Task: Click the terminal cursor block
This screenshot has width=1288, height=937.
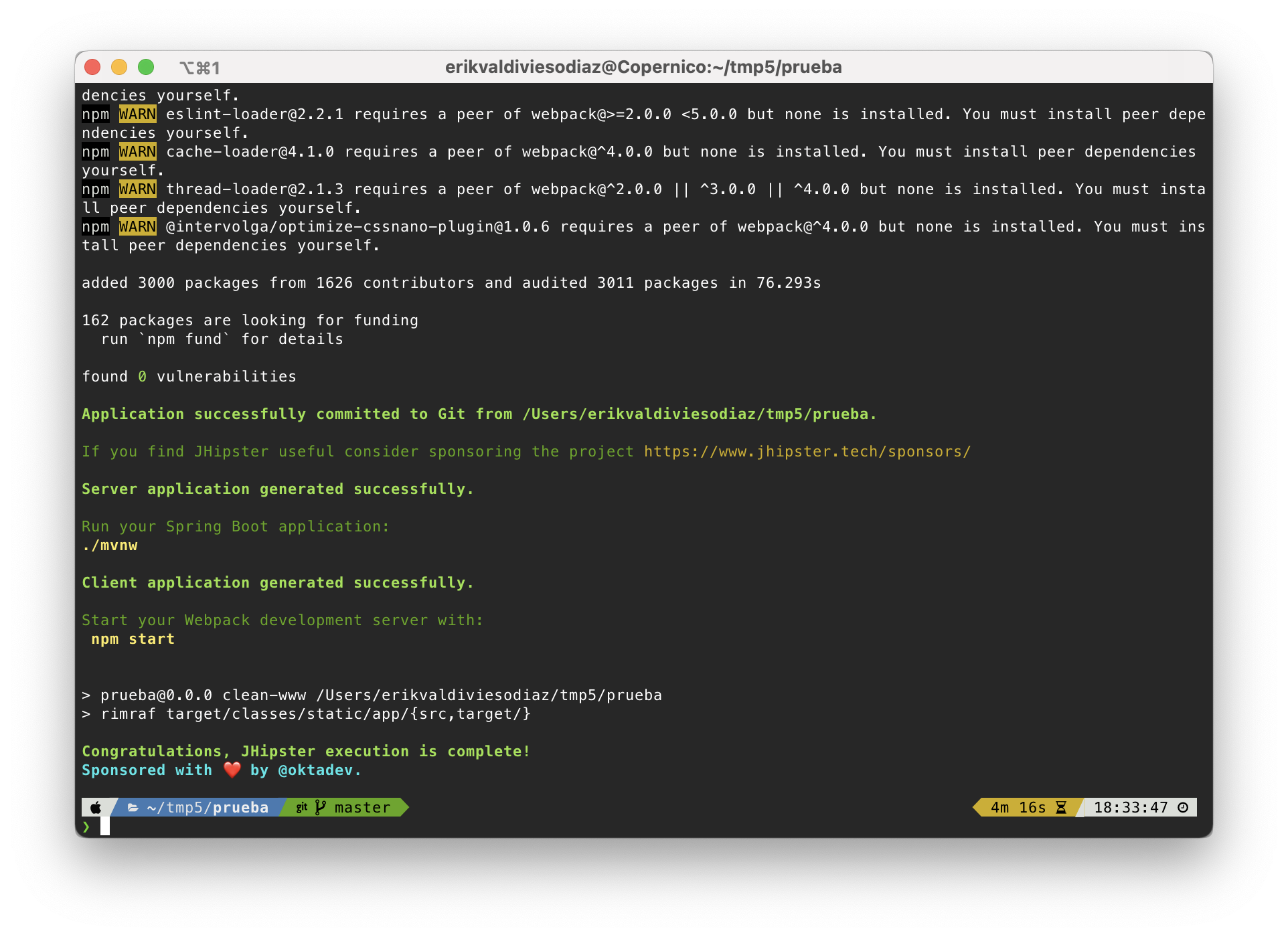Action: tap(105, 827)
